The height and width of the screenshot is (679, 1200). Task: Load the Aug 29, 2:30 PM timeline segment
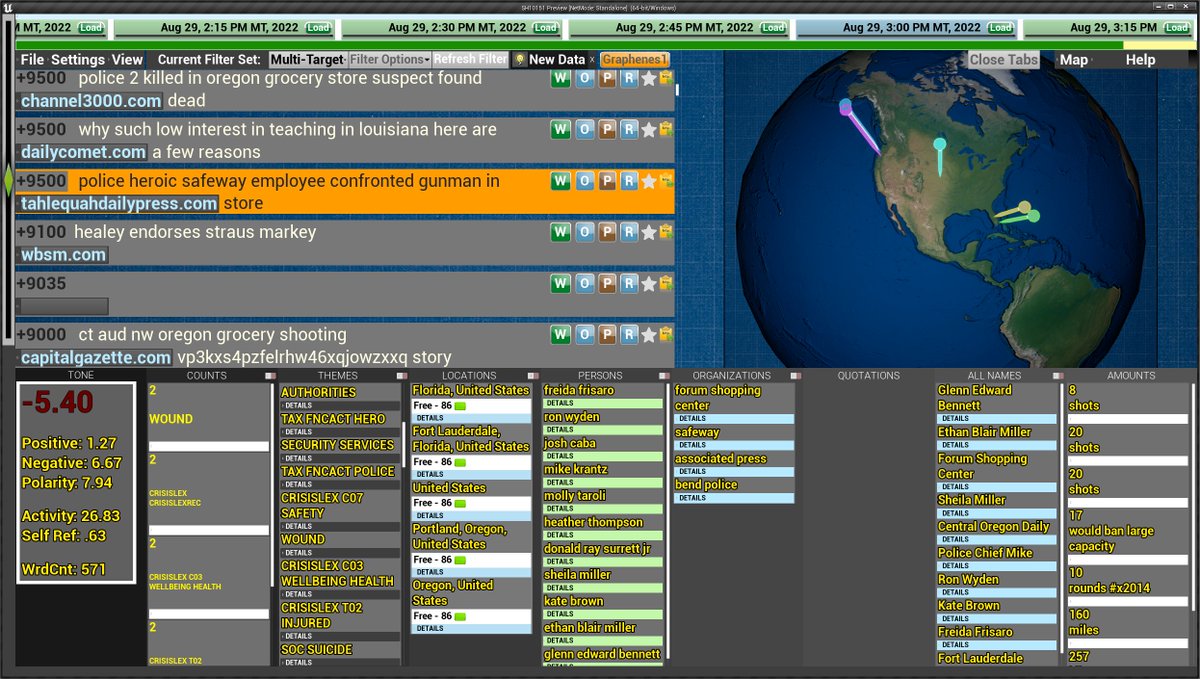coord(545,28)
